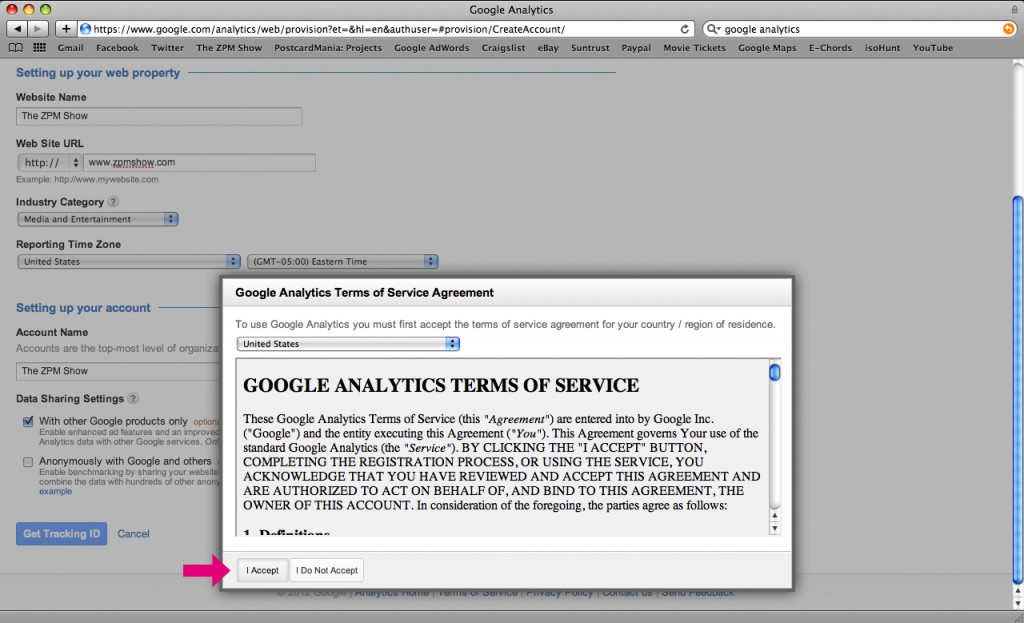Viewport: 1024px width, 623px height.
Task: Open the YouTube bookmark in bookmarks bar
Action: click(932, 47)
